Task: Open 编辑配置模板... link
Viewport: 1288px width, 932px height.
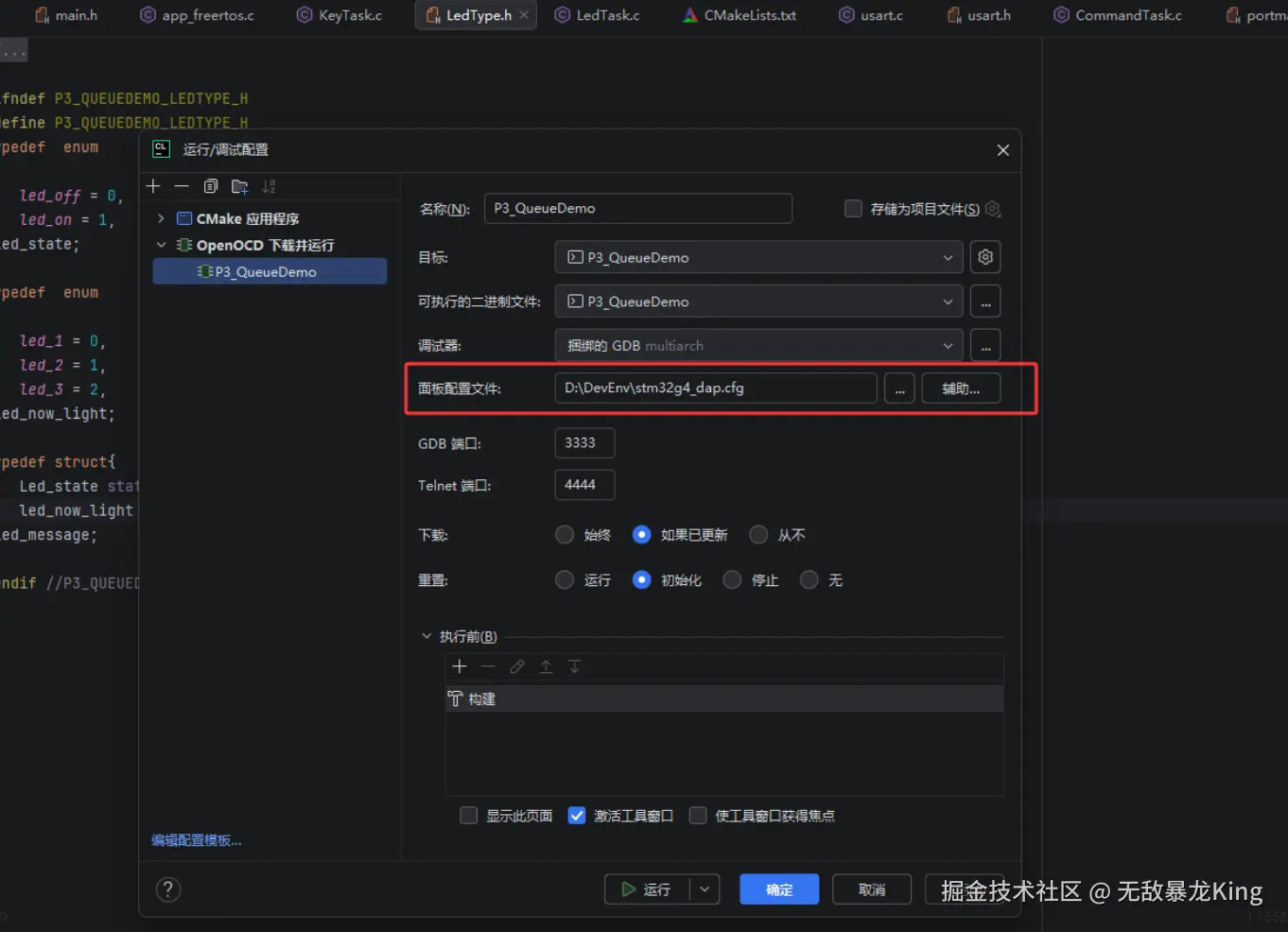Action: 197,840
